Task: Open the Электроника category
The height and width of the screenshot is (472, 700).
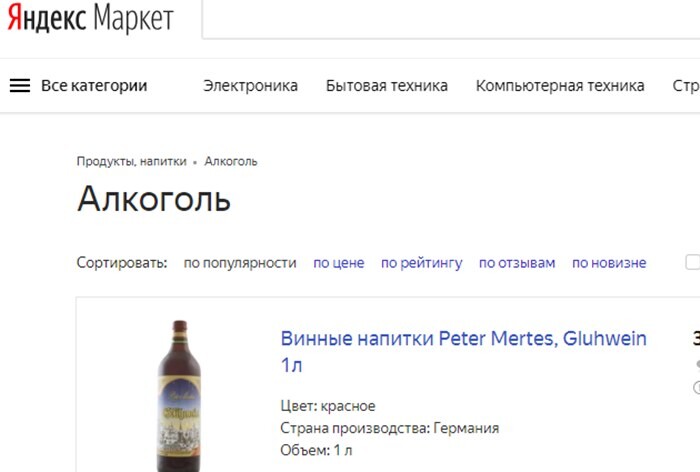Action: click(250, 86)
